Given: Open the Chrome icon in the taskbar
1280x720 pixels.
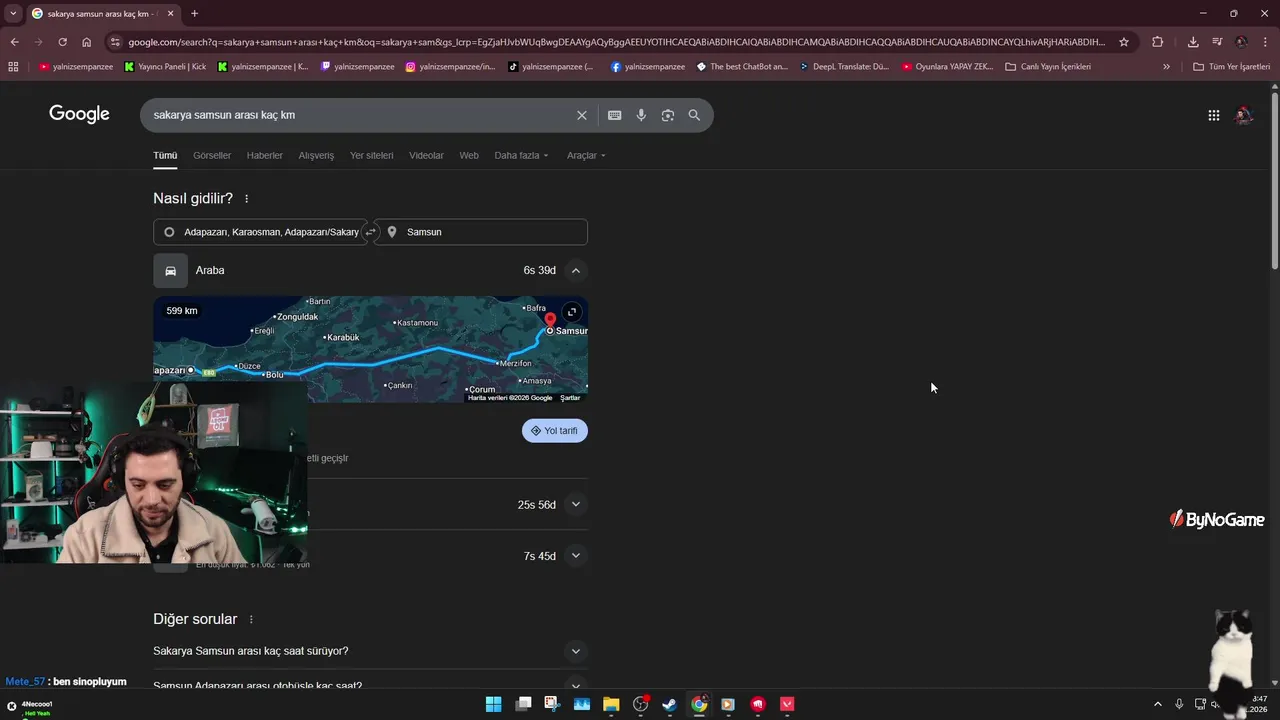Looking at the screenshot, I should coord(699,704).
